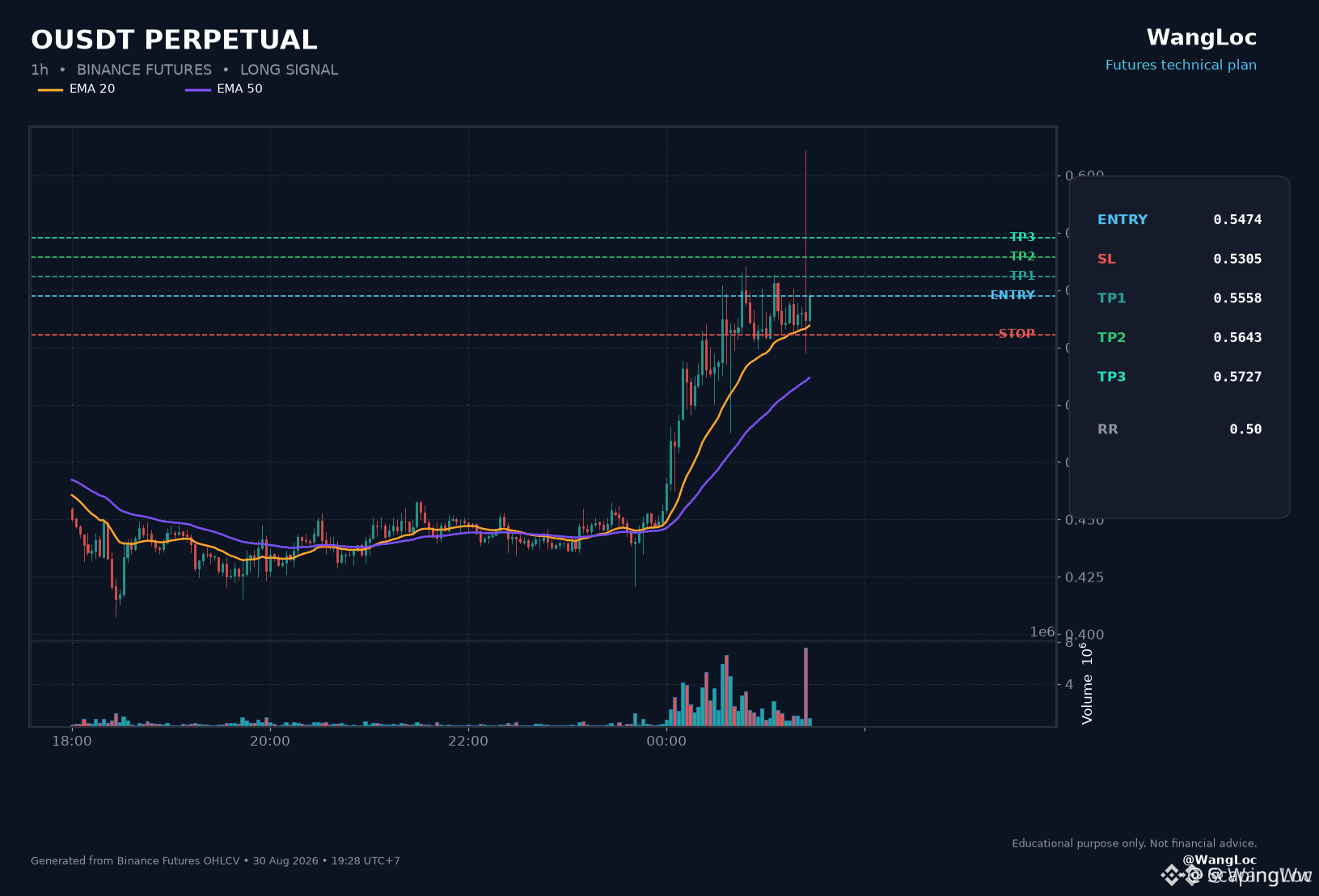This screenshot has width=1319, height=896.
Task: Click the purple EMA 50 legend line swatch
Action: tap(198, 90)
